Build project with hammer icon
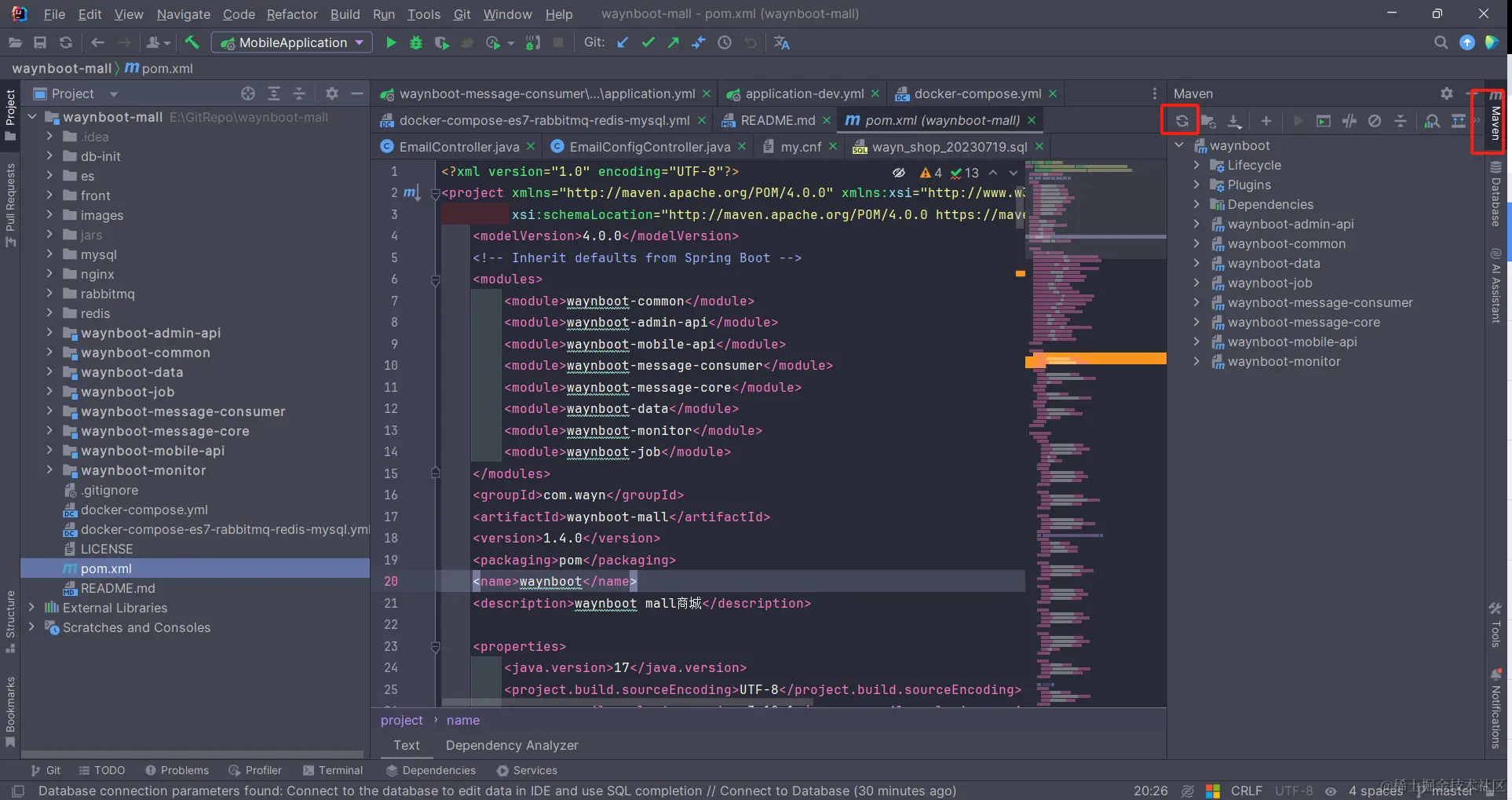This screenshot has width=1512, height=800. [x=192, y=42]
